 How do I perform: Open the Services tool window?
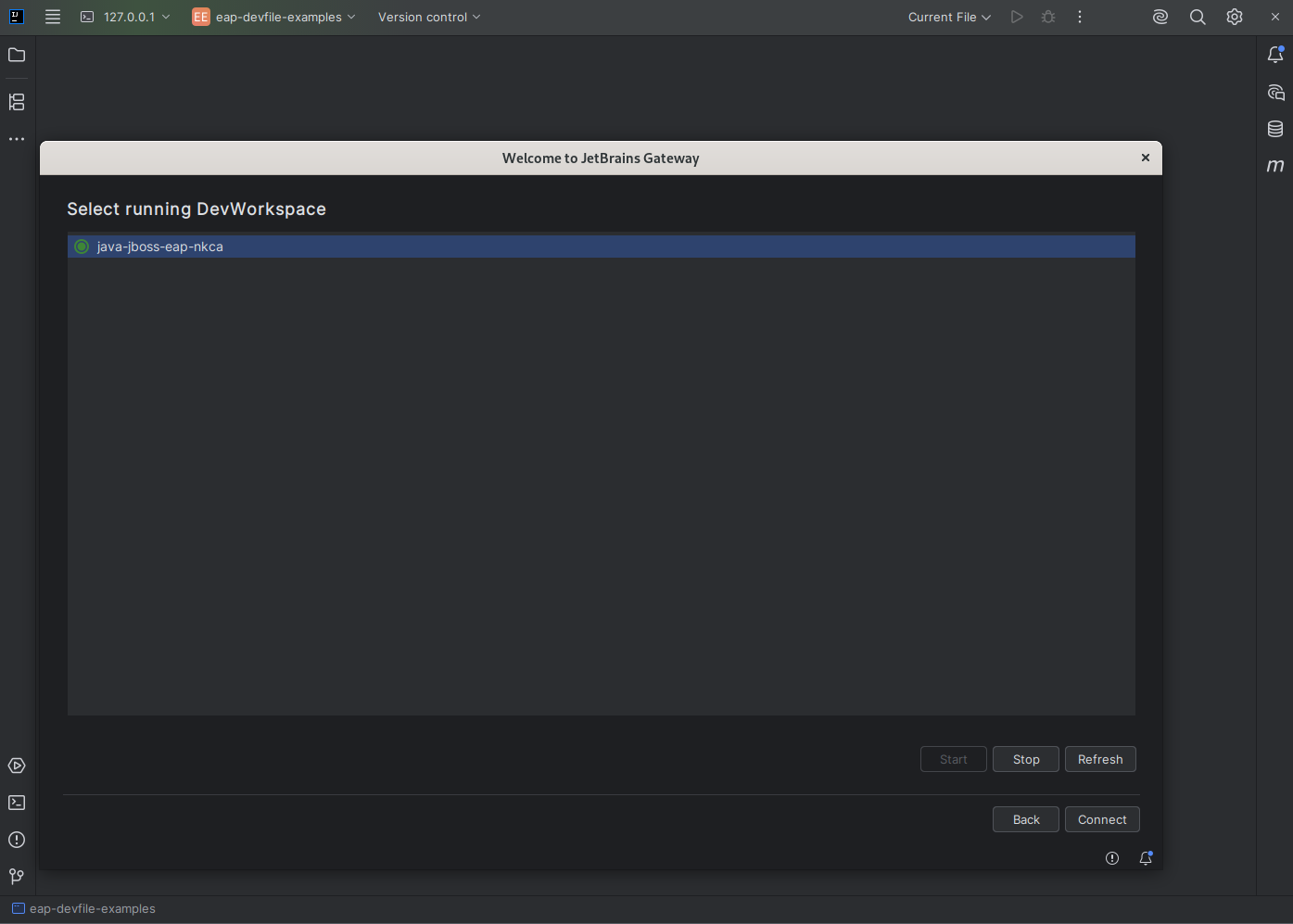(17, 766)
